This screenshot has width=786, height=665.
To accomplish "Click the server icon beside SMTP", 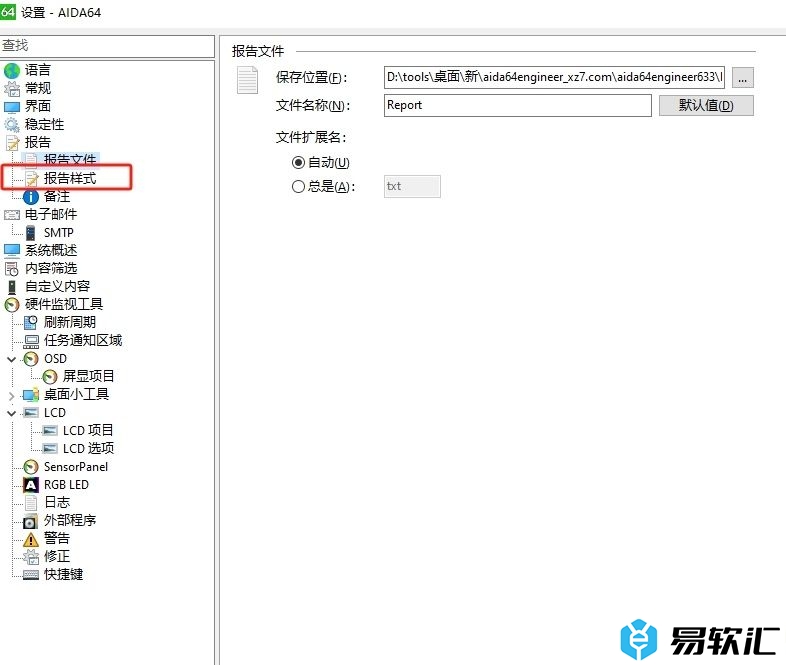I will (x=31, y=233).
